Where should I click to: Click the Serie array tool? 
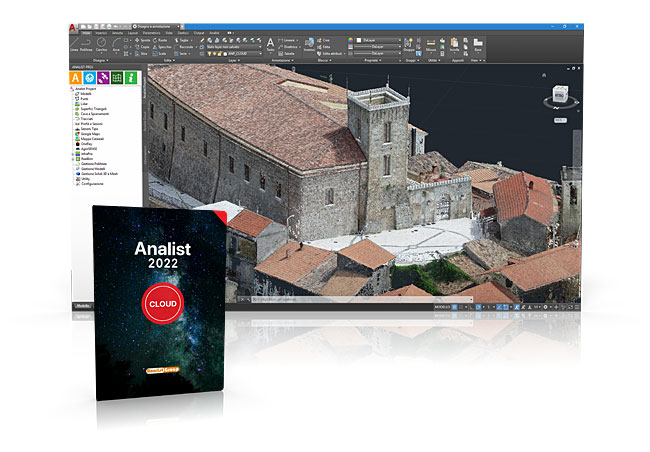point(181,53)
